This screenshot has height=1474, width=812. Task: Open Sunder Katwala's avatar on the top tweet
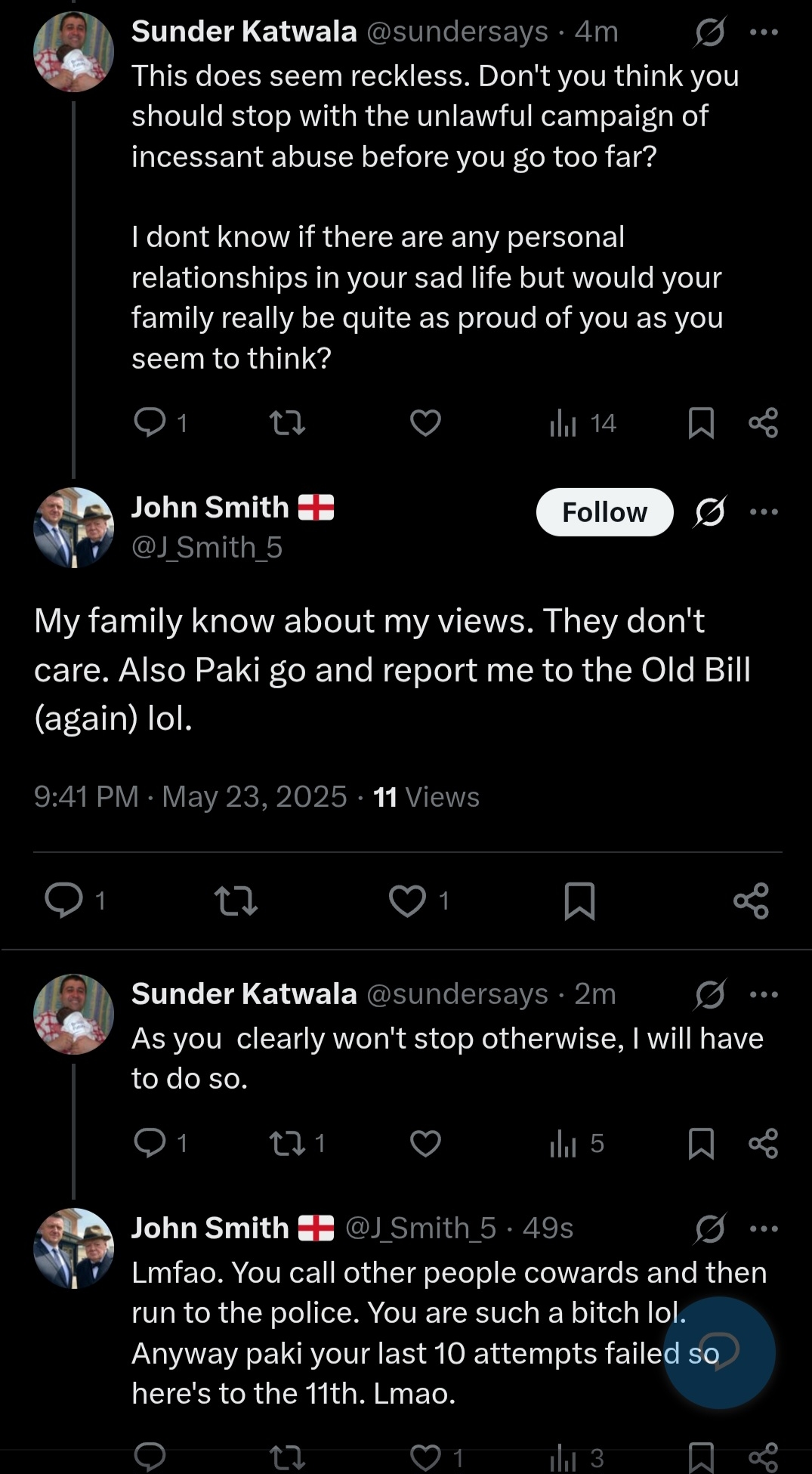point(73,51)
